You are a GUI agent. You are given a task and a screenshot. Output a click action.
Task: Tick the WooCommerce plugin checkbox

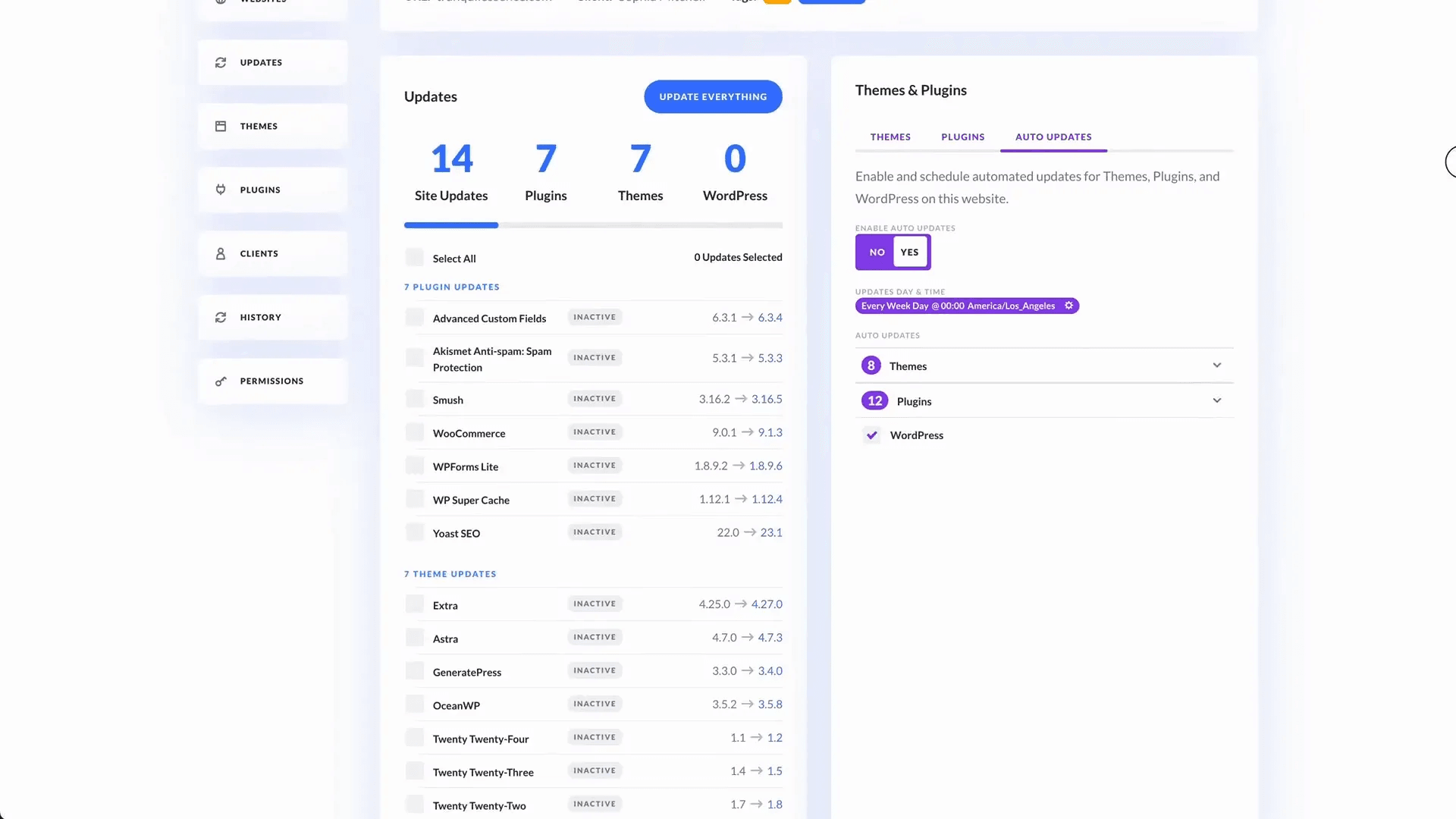point(415,433)
